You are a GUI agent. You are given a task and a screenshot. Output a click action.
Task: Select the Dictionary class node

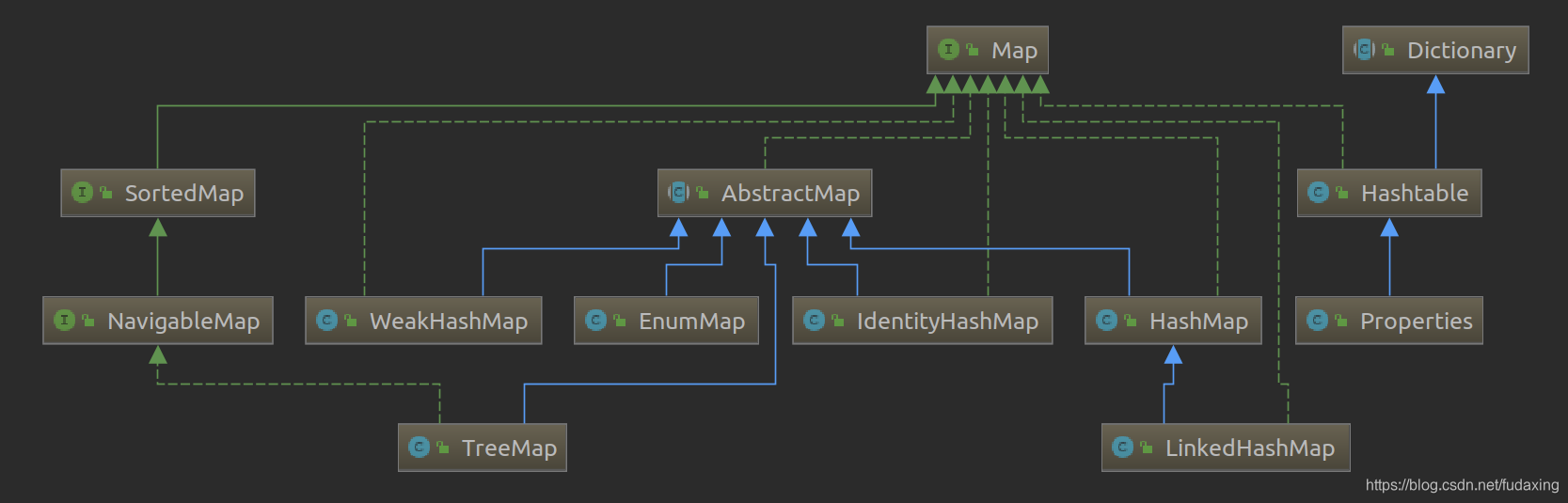(1435, 50)
